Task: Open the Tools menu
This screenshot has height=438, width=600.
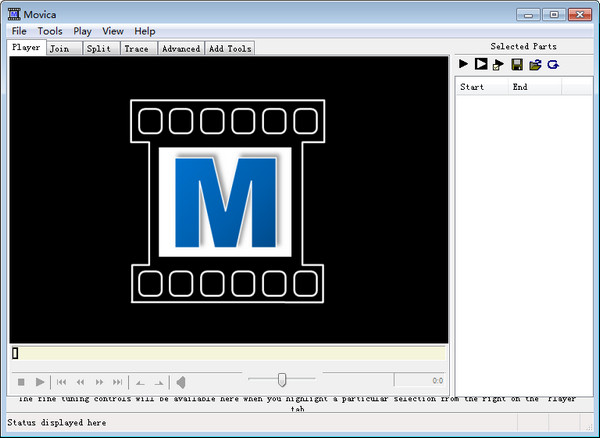Action: click(50, 31)
